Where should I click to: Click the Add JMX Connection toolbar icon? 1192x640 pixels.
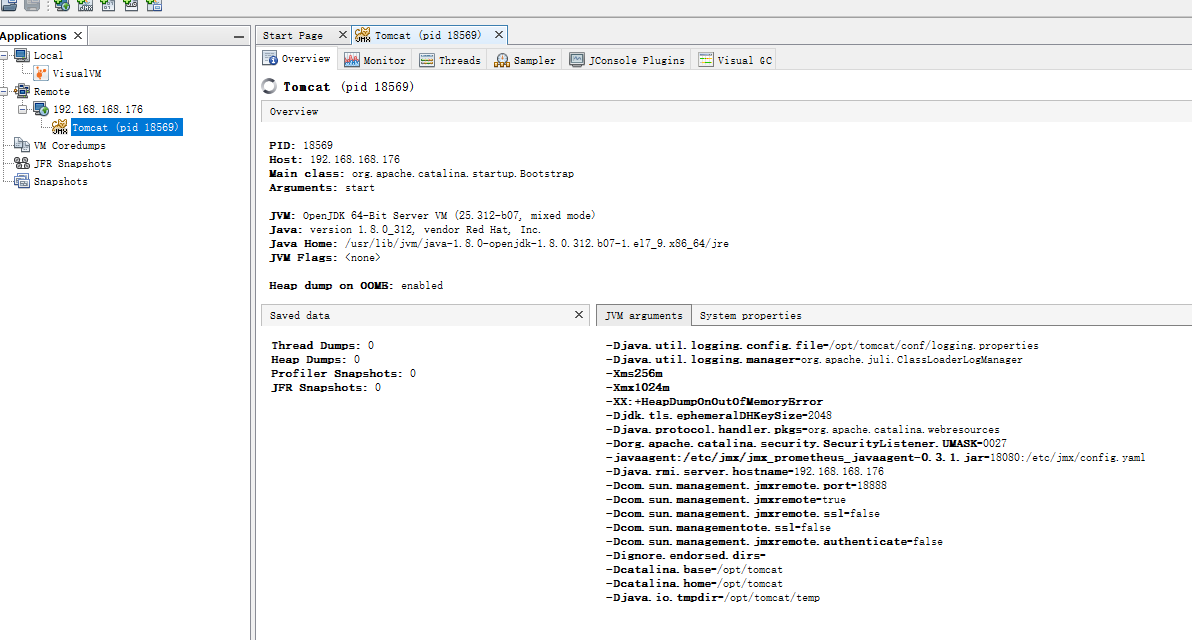click(85, 5)
